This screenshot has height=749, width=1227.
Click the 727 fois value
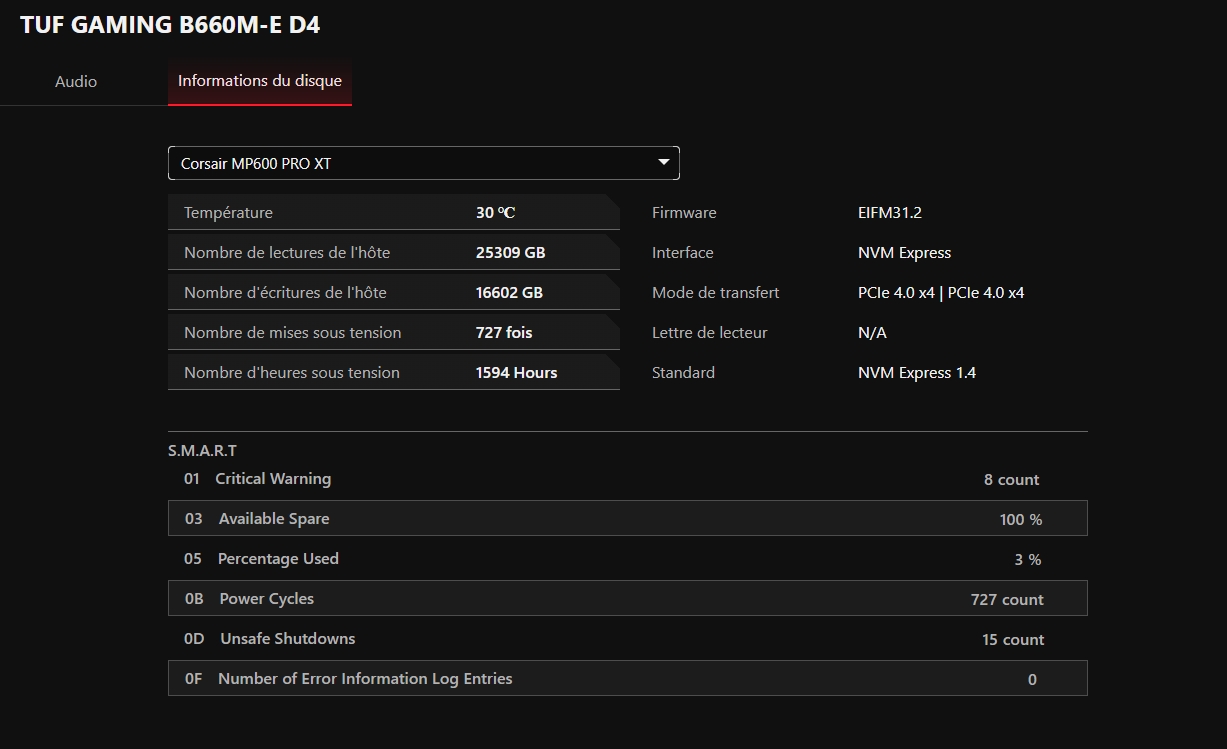[504, 333]
